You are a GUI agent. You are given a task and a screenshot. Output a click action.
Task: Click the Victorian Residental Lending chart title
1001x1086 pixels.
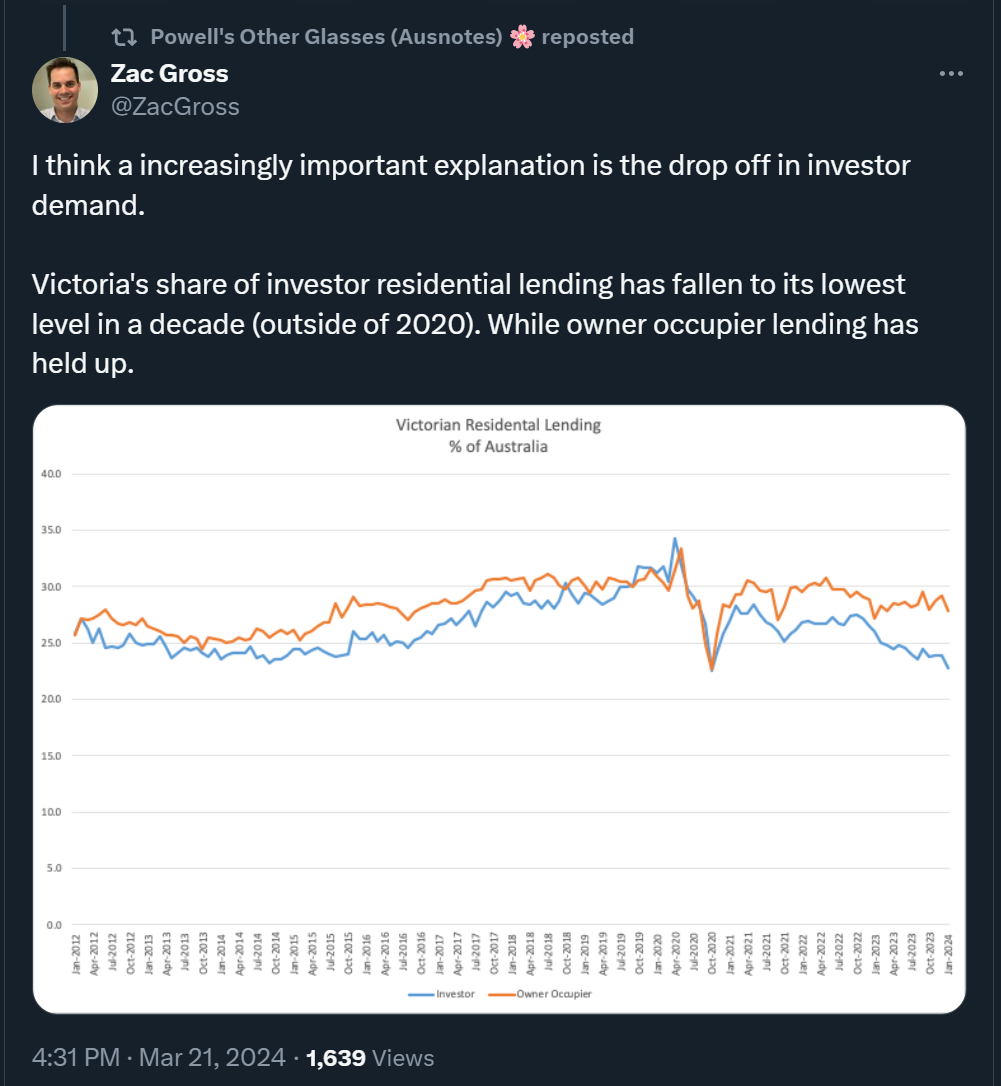click(498, 425)
